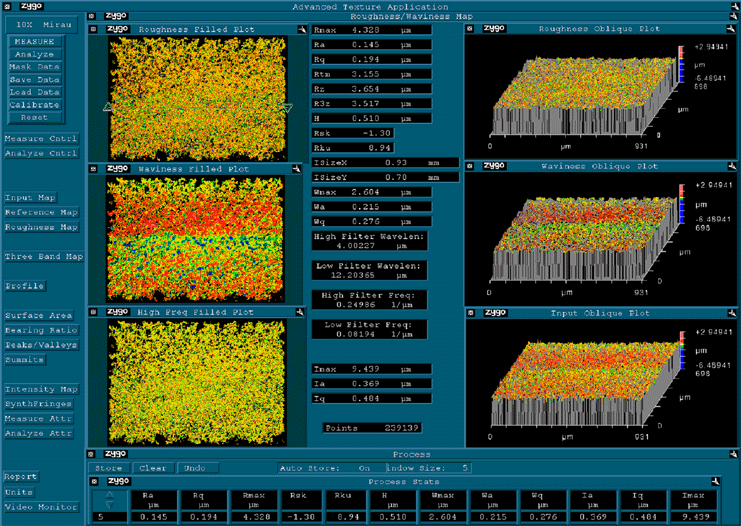
Task: Open the Three Band Map
Action: click(x=44, y=257)
